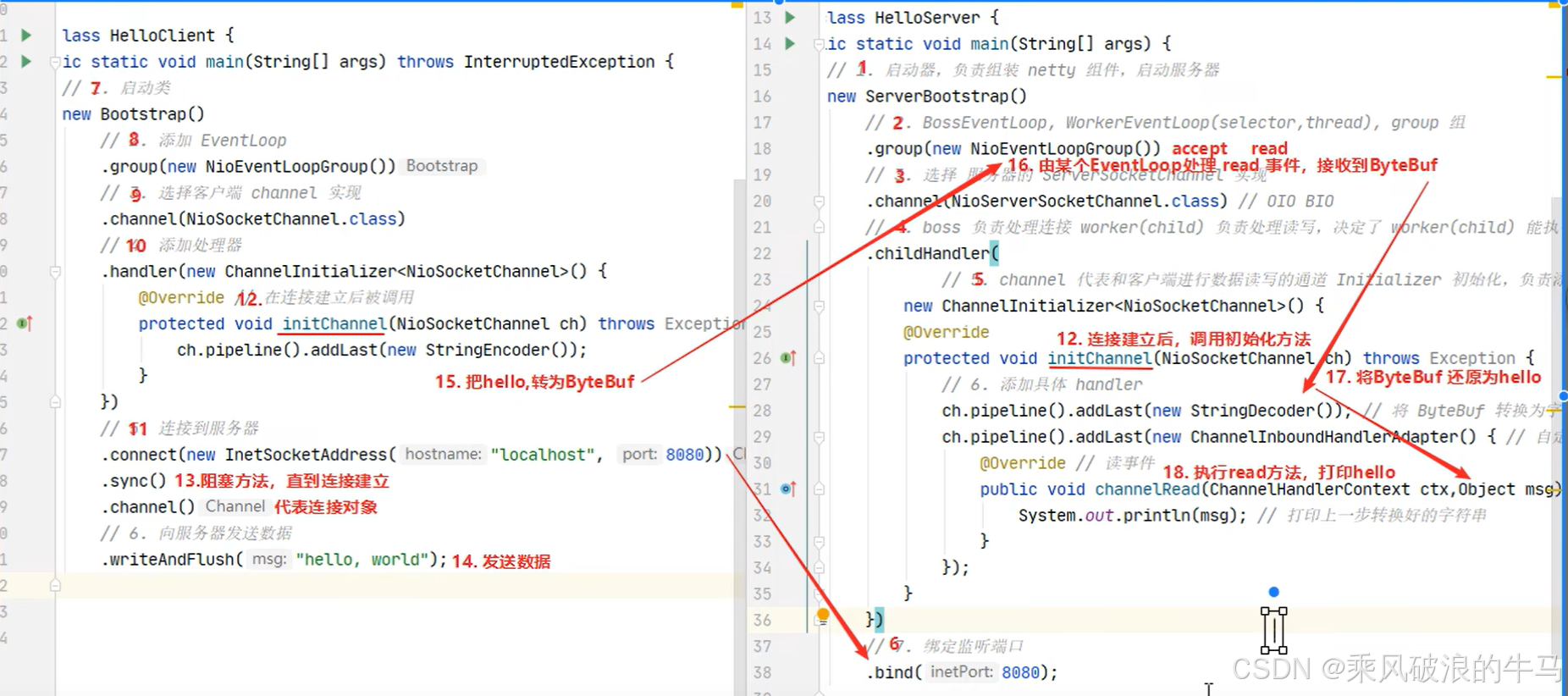The width and height of the screenshot is (1568, 696).
Task: Click 'new Bootstrap()' in HelloClient
Action: pyautogui.click(x=133, y=114)
